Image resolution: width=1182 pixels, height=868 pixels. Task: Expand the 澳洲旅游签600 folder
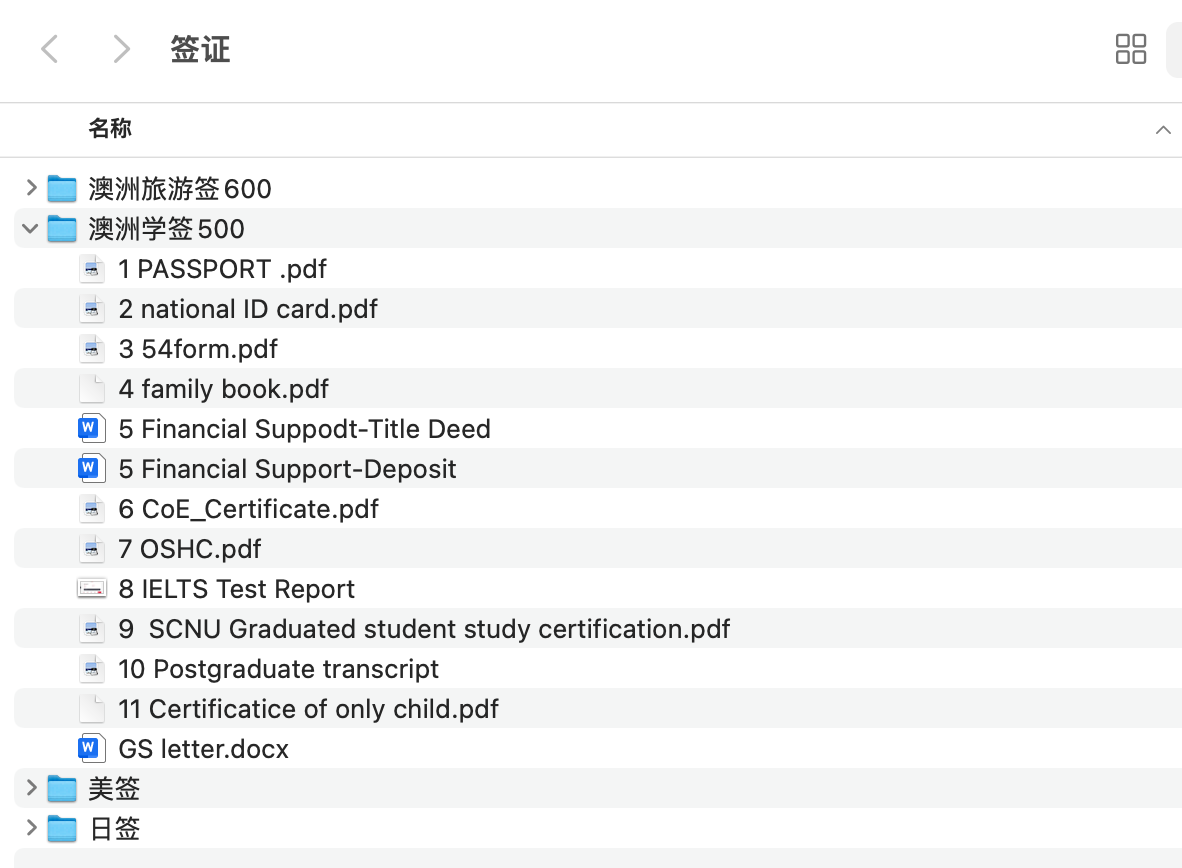31,188
